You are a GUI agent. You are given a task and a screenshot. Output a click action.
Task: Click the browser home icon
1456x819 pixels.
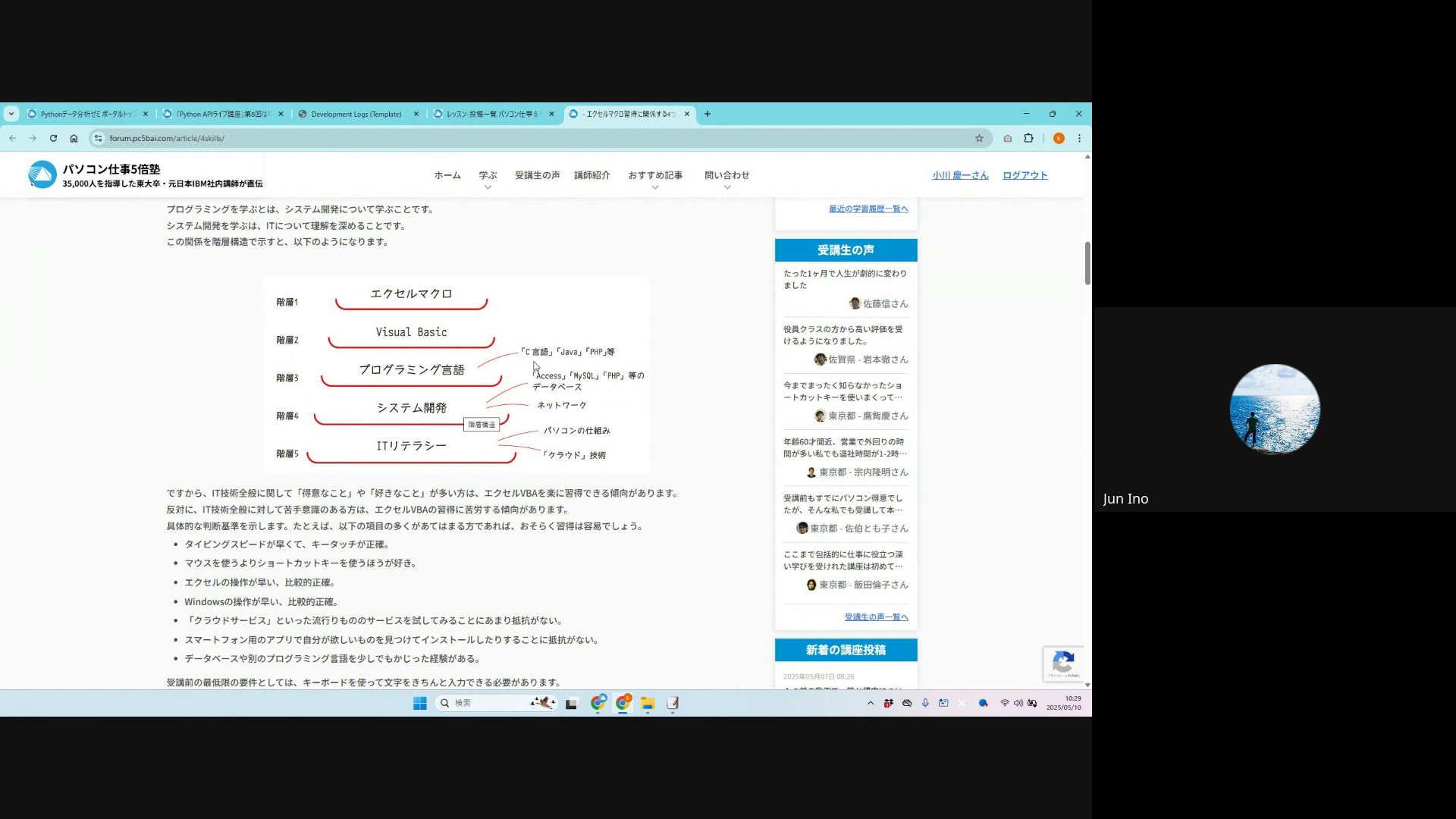[74, 138]
